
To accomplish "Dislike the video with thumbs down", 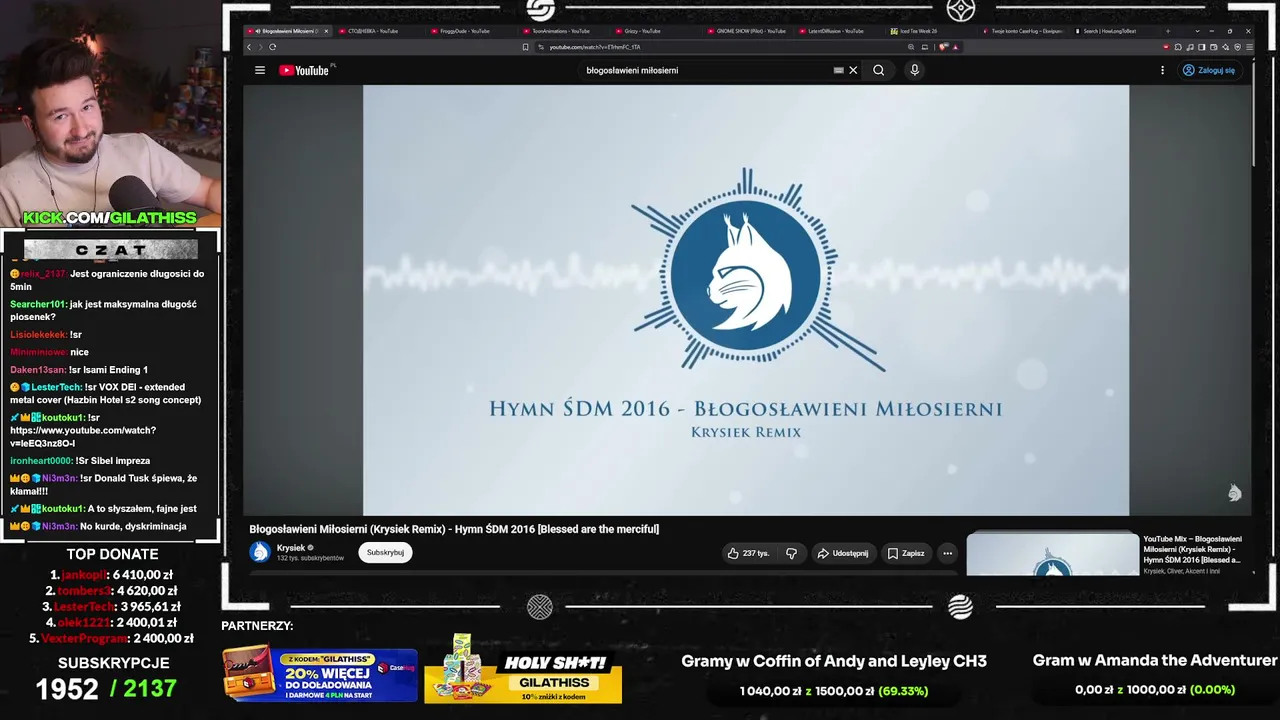I will [791, 553].
